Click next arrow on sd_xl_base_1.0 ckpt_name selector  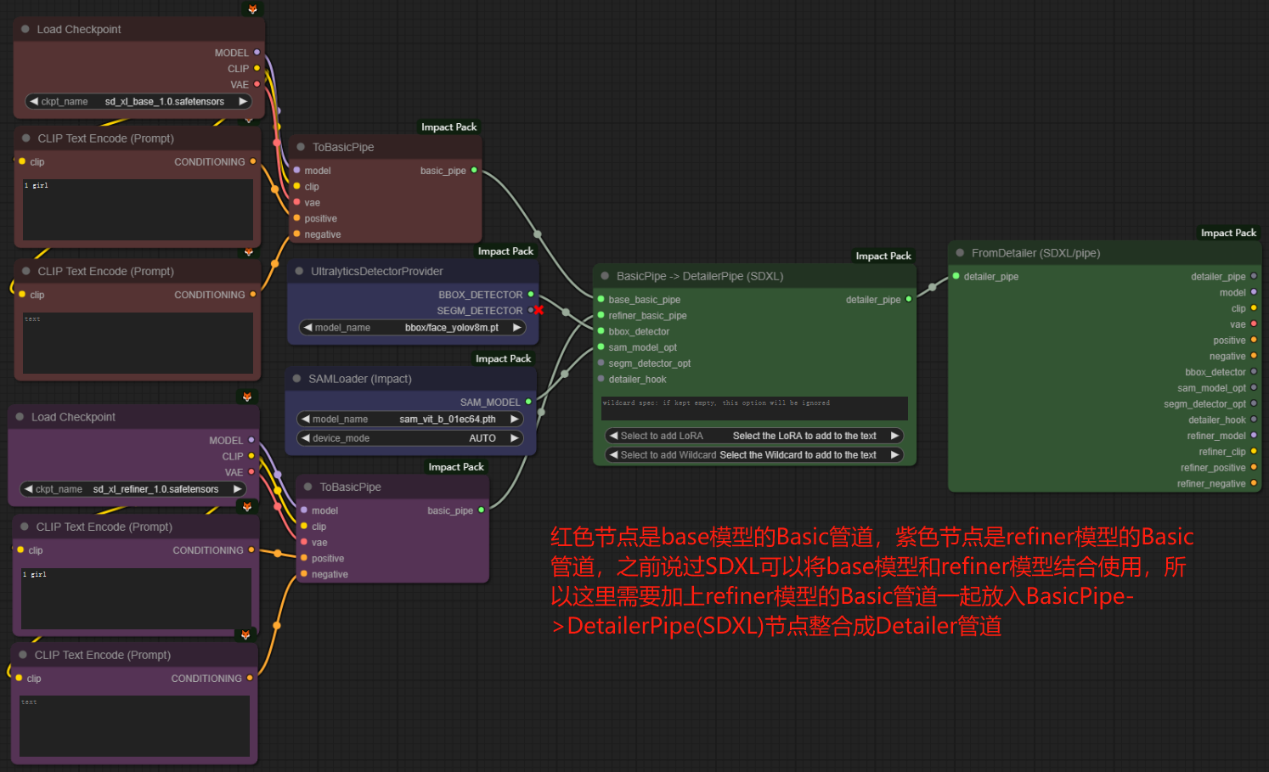click(x=243, y=101)
